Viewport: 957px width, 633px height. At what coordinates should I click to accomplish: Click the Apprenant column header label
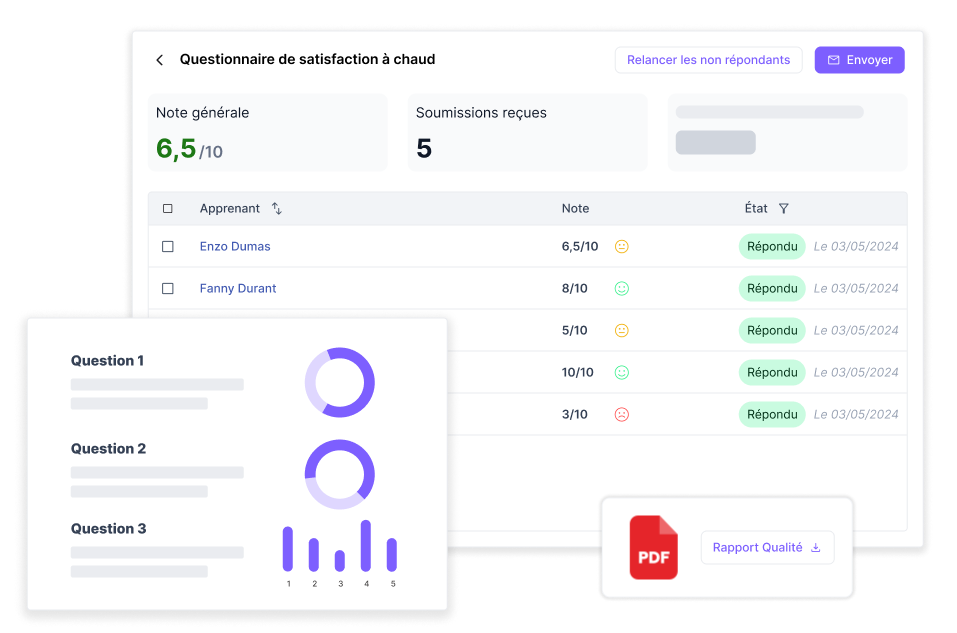(x=229, y=209)
